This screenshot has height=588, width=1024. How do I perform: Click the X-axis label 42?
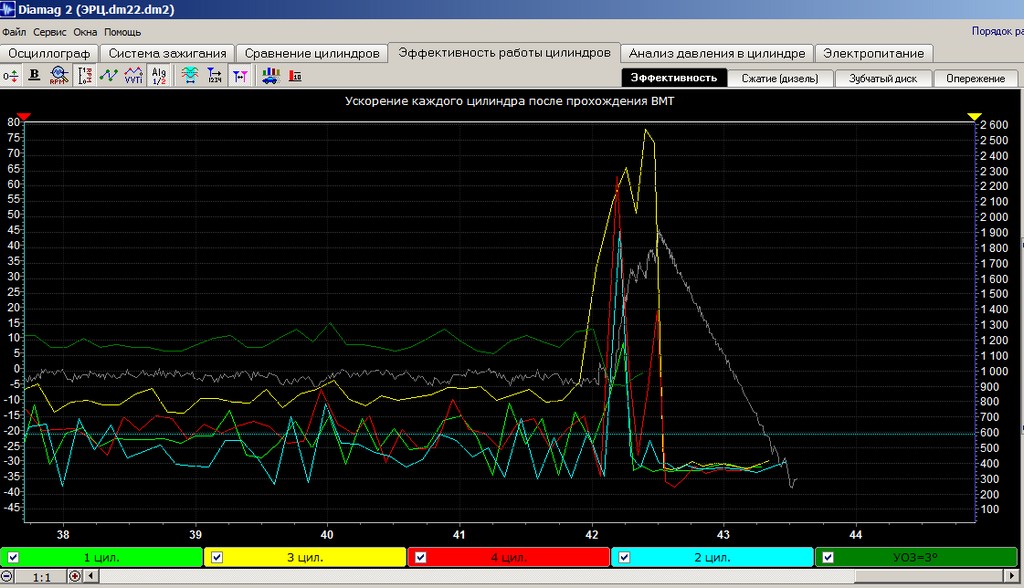592,534
